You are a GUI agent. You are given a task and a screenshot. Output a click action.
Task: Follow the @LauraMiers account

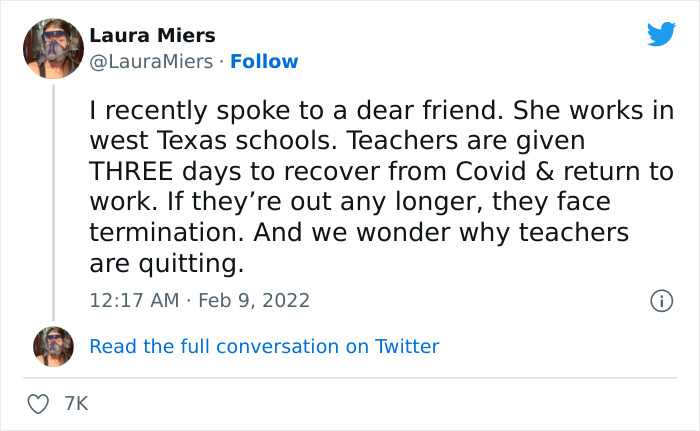[264, 62]
